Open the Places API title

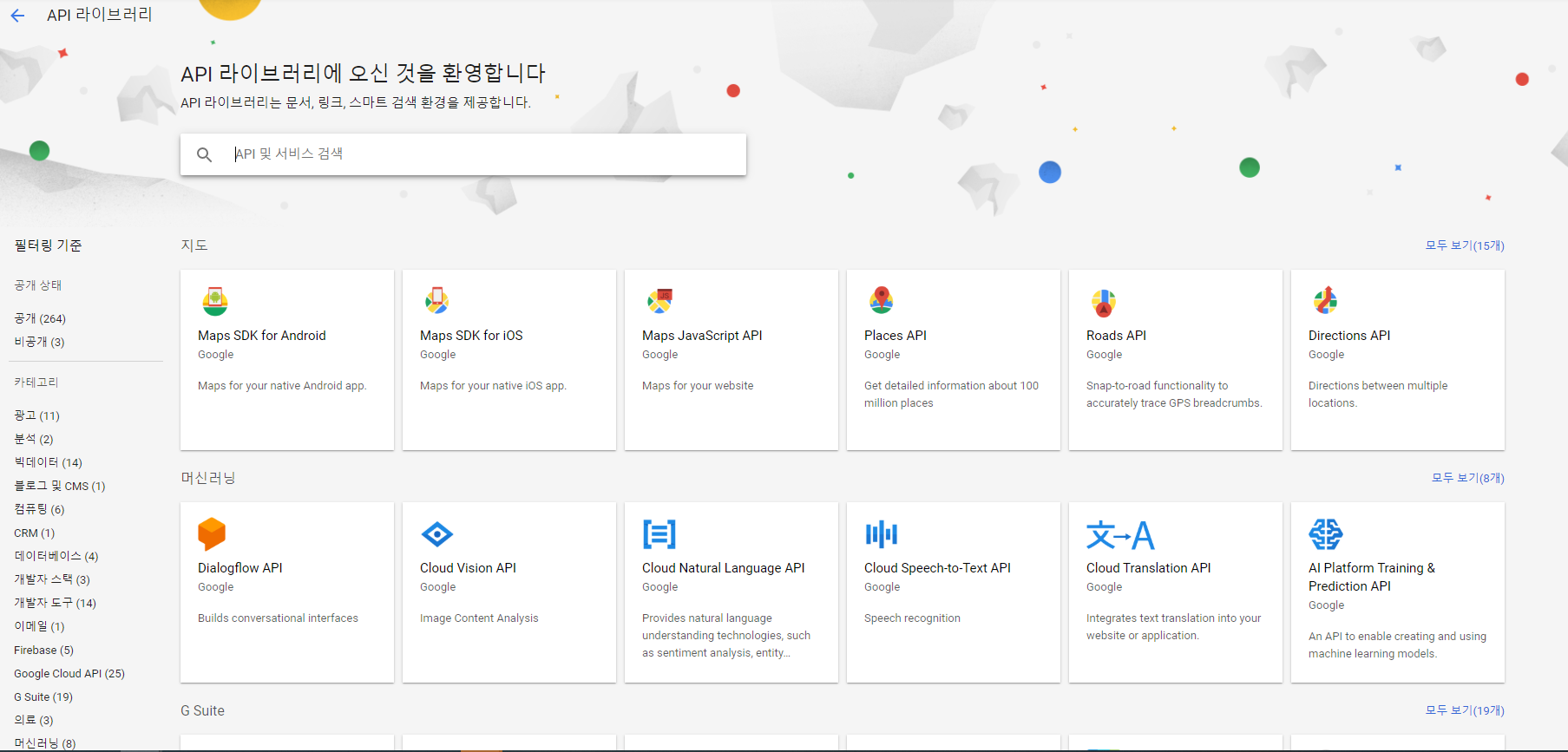click(x=896, y=336)
